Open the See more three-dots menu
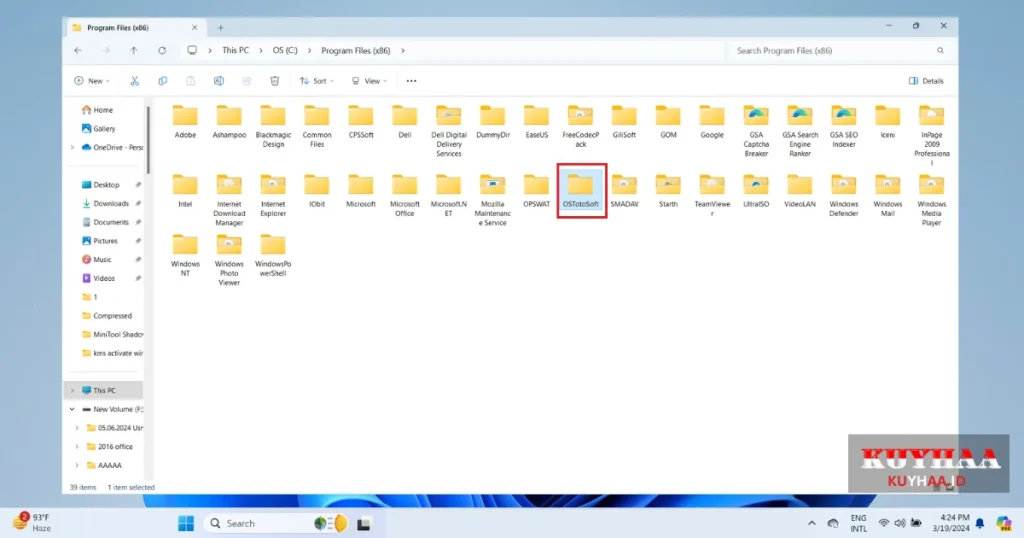Image resolution: width=1024 pixels, height=538 pixels. [411, 81]
